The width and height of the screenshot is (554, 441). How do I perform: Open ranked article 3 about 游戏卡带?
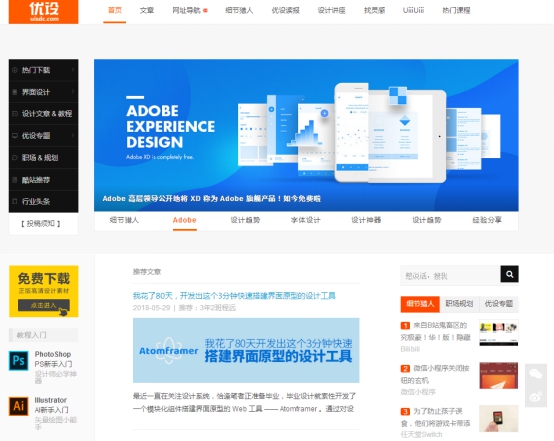(x=436, y=417)
